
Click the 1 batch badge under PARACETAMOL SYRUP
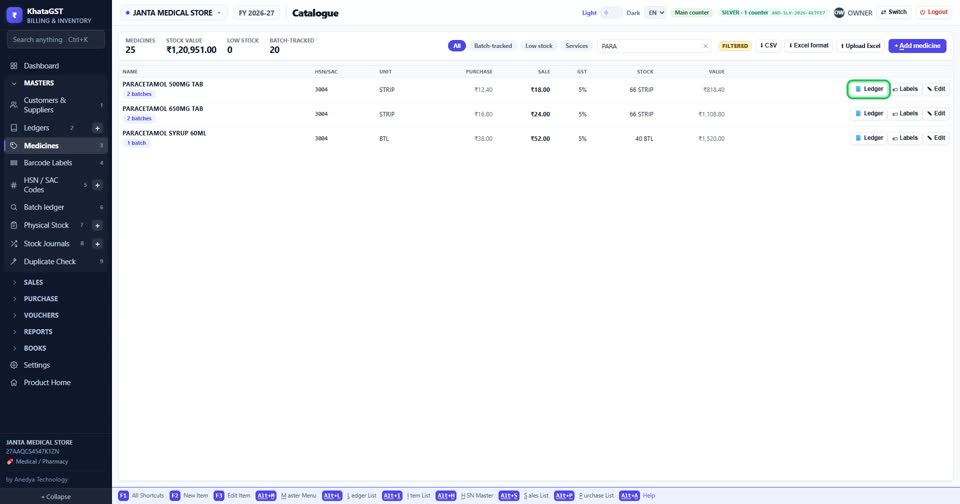[x=137, y=143]
